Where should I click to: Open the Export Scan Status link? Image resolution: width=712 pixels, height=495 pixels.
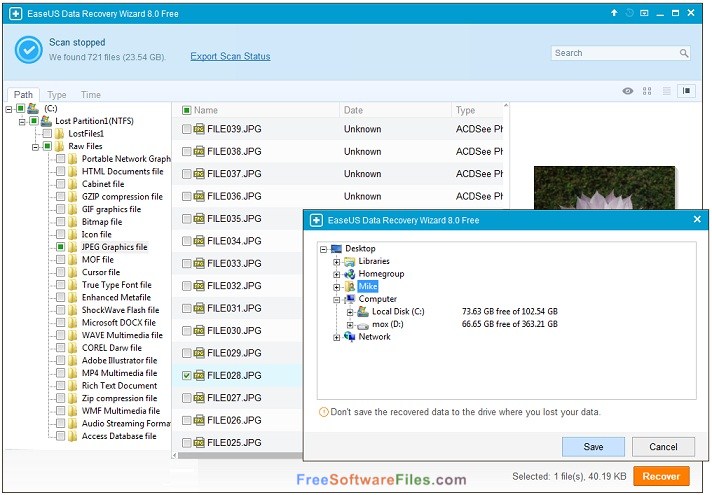230,56
